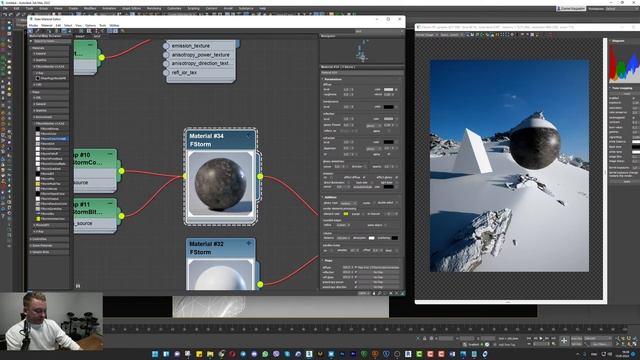
Task: Click the plus icon on Material #32 node
Action: [x=249, y=243]
